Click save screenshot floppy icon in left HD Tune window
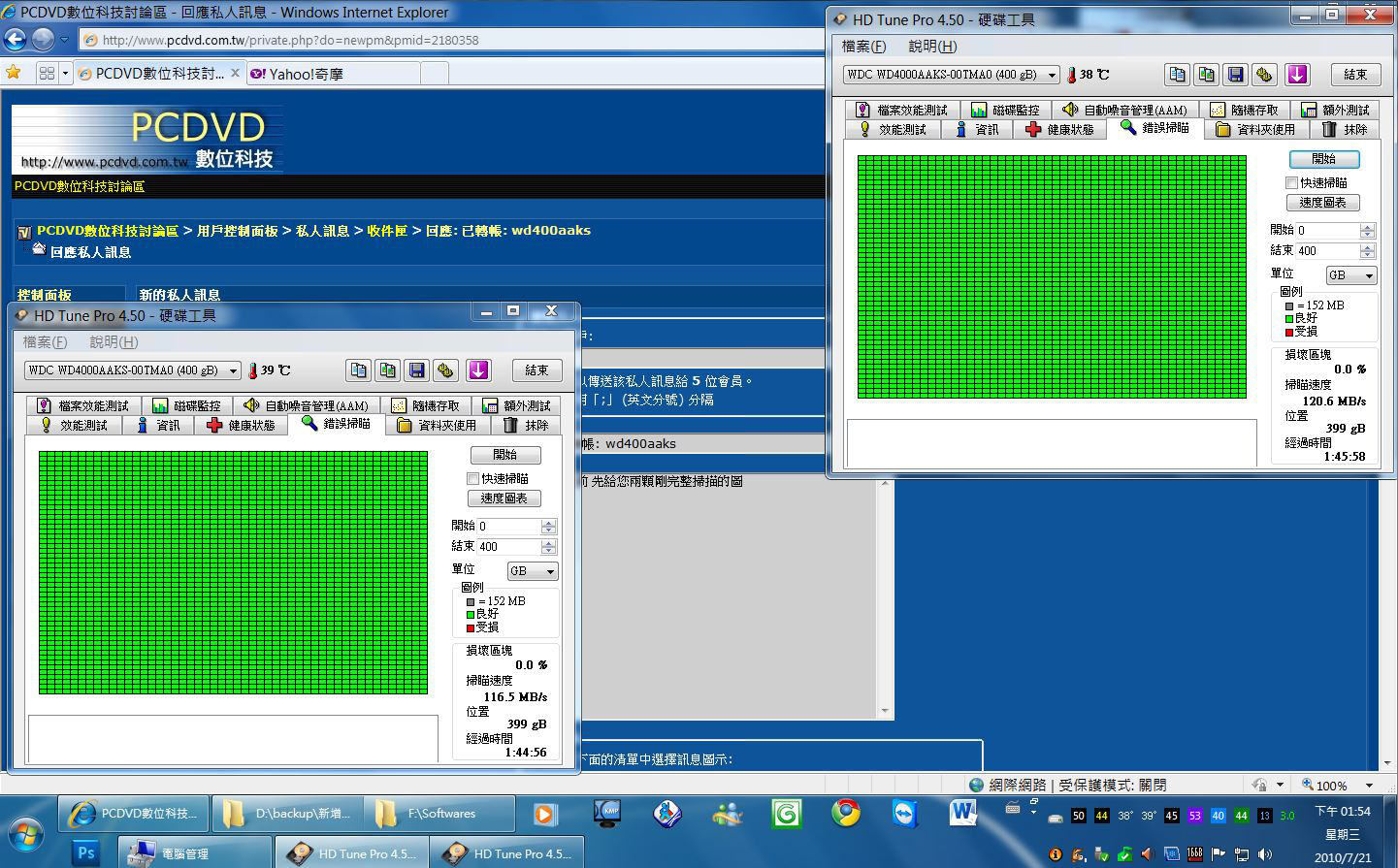 click(417, 370)
